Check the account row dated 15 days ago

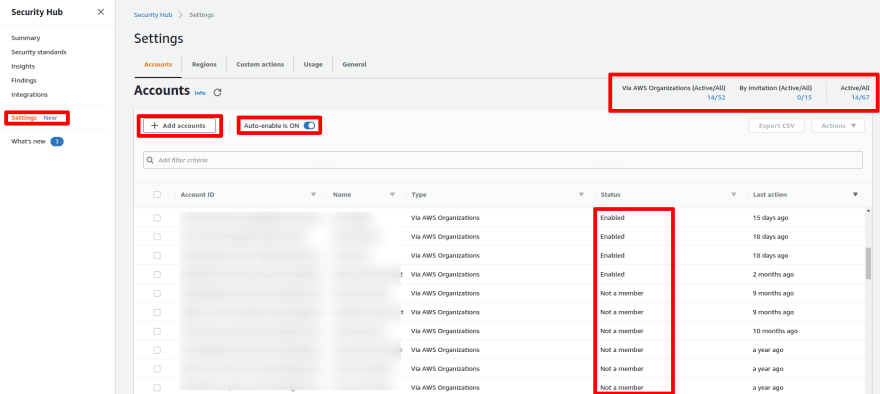[157, 217]
